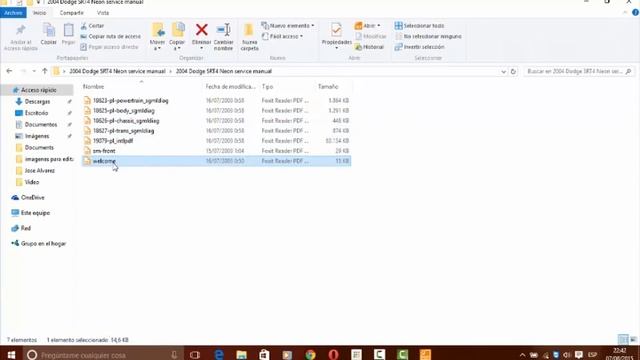Click the Pegar clipboard button
Screen dimensions: 640x360
68,34
